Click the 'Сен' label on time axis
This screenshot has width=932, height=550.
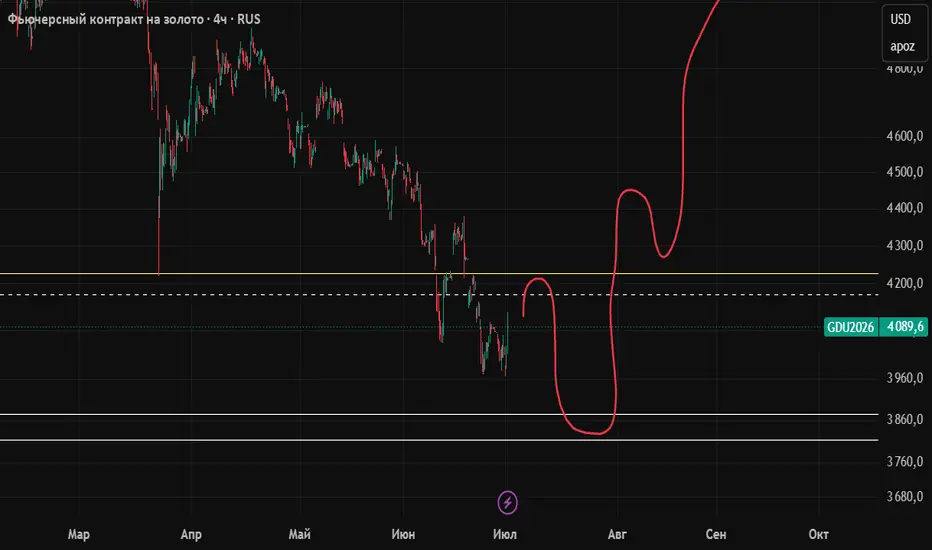tap(716, 534)
